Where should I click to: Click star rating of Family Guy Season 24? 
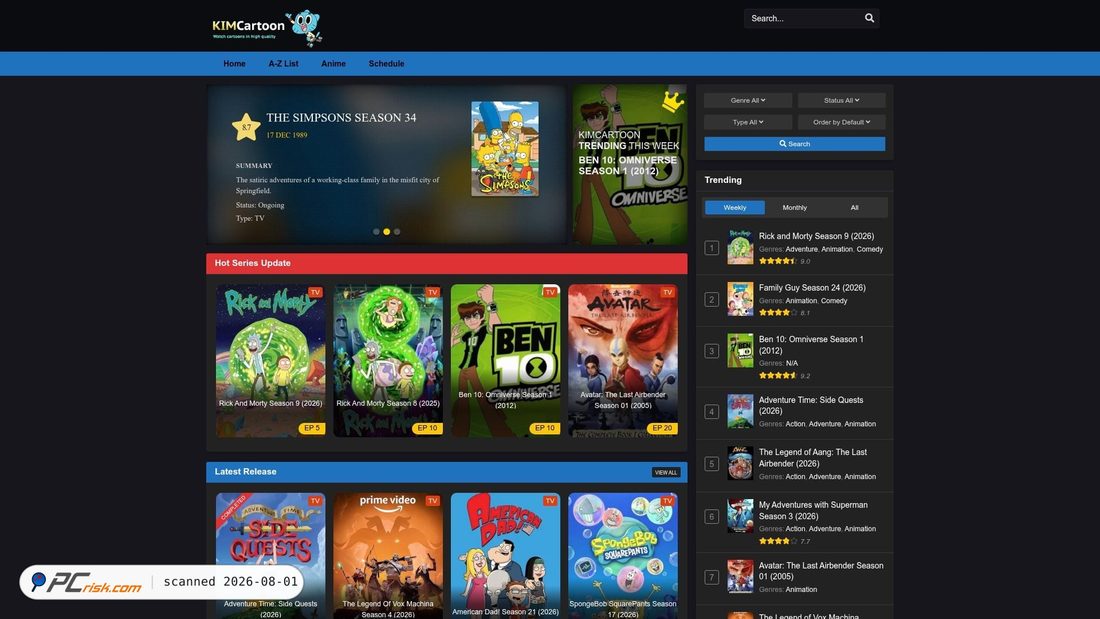pos(778,313)
